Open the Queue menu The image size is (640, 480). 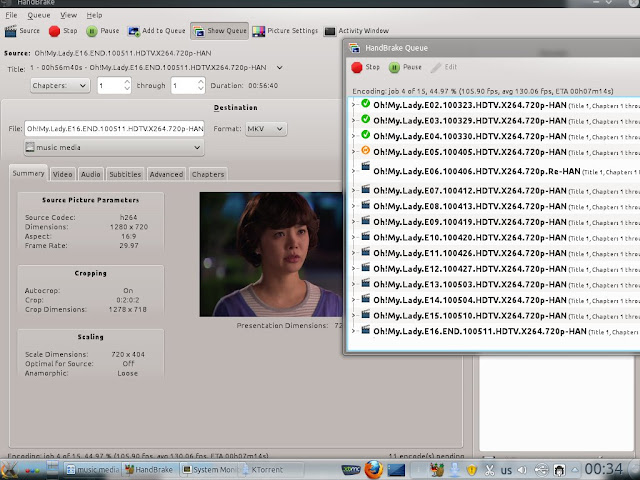point(39,15)
